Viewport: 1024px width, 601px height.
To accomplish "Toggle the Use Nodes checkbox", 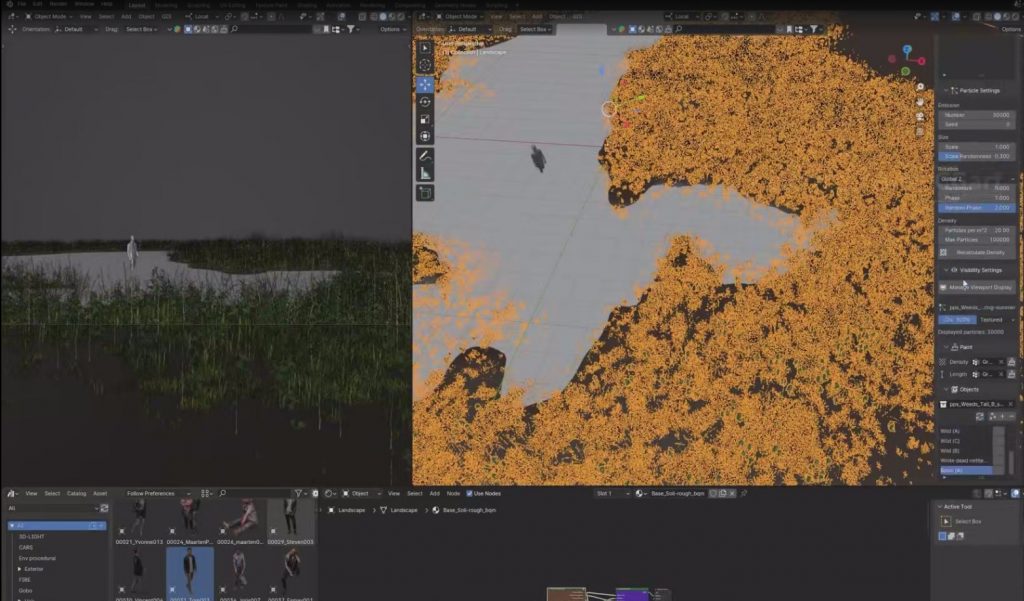I will pos(469,494).
